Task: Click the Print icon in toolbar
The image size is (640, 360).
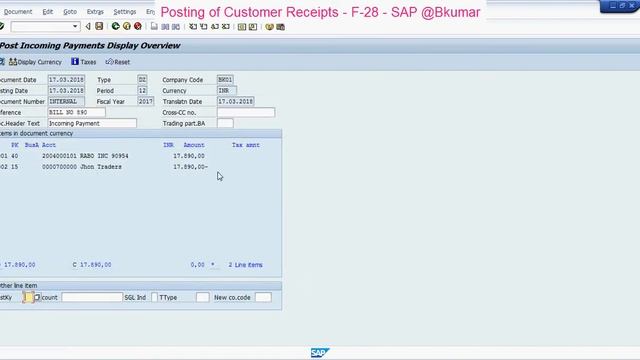Action: pyautogui.click(x=154, y=27)
